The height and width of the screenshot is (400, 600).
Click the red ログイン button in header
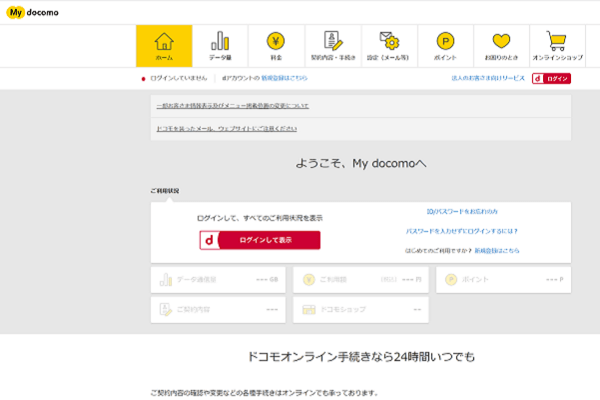pyautogui.click(x=551, y=78)
